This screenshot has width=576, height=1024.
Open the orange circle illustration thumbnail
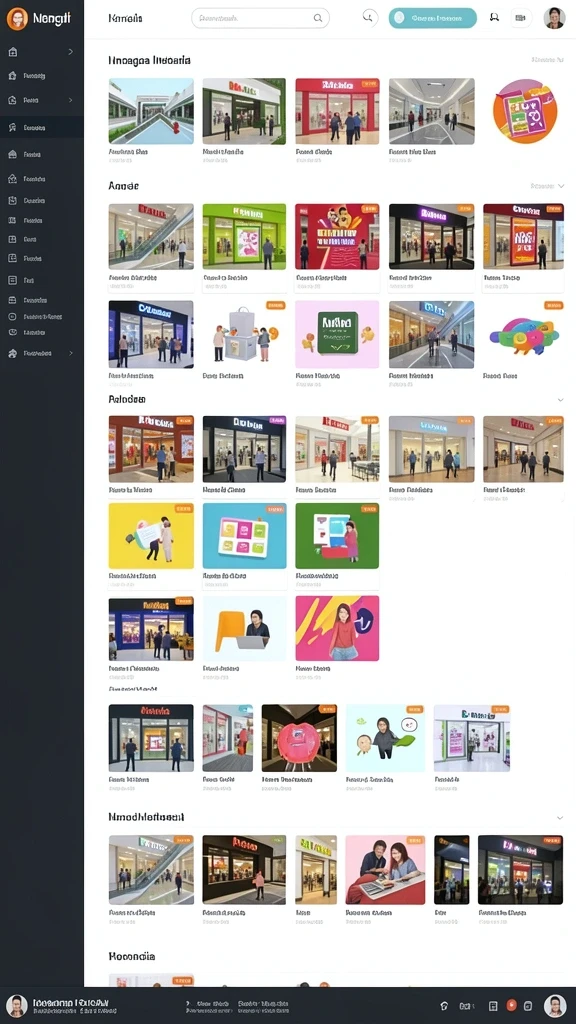point(524,111)
